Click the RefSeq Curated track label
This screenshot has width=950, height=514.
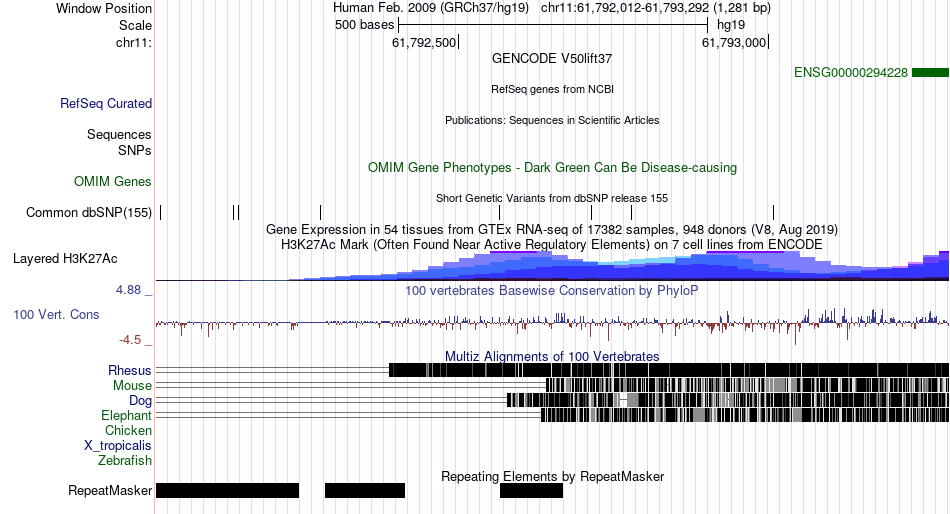tap(106, 104)
